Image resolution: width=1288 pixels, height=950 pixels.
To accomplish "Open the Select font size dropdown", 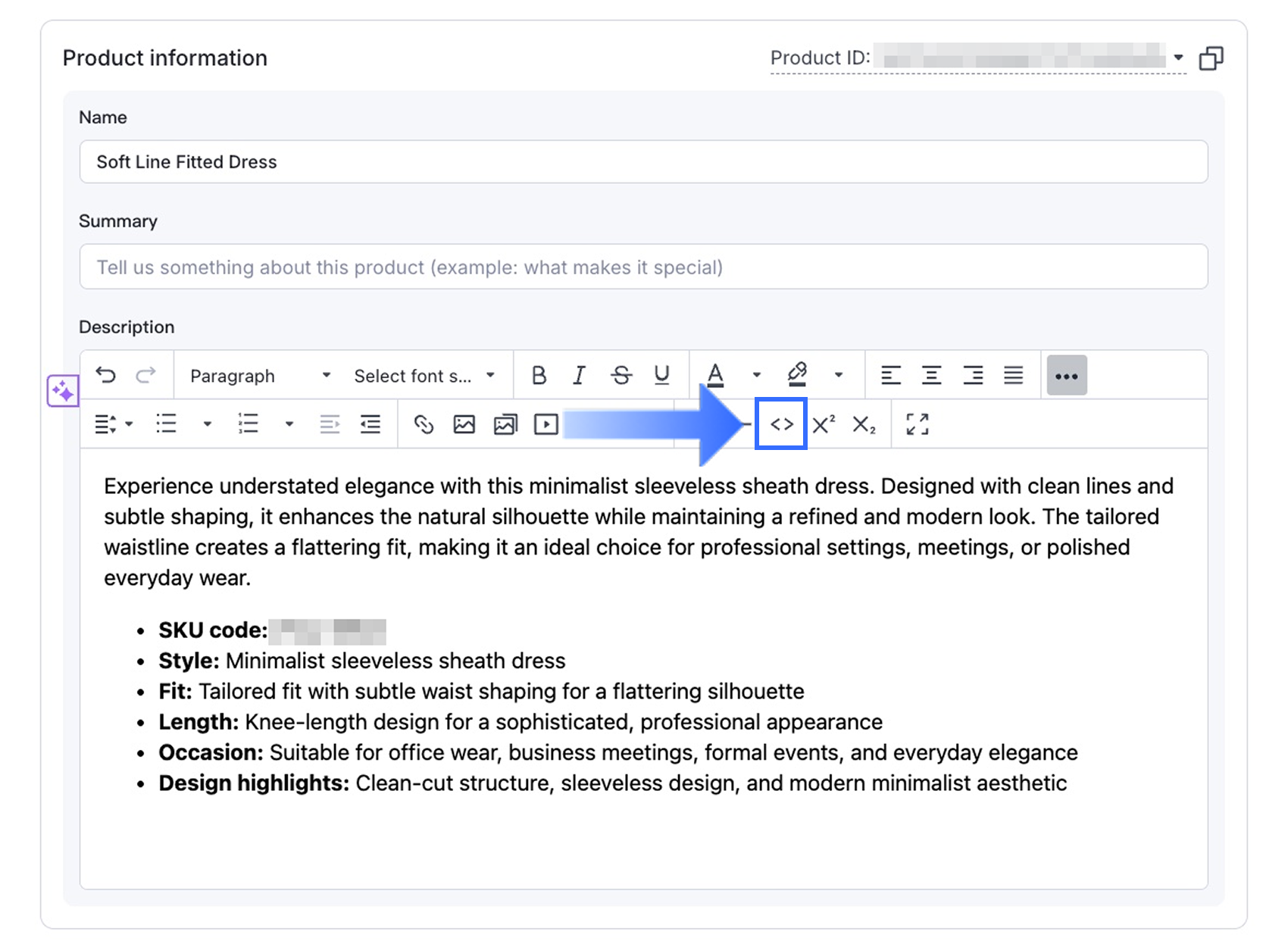I will click(x=424, y=376).
